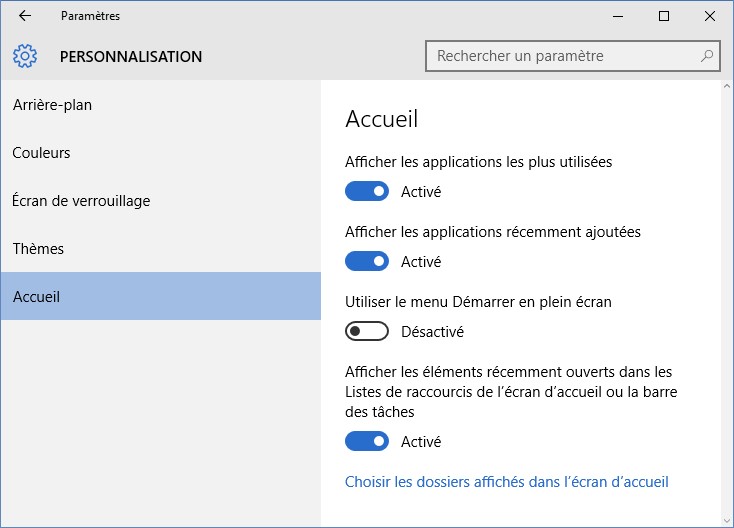Enable 'Utiliser le menu Démarrer en plein écran'
This screenshot has width=734, height=528.
[366, 331]
